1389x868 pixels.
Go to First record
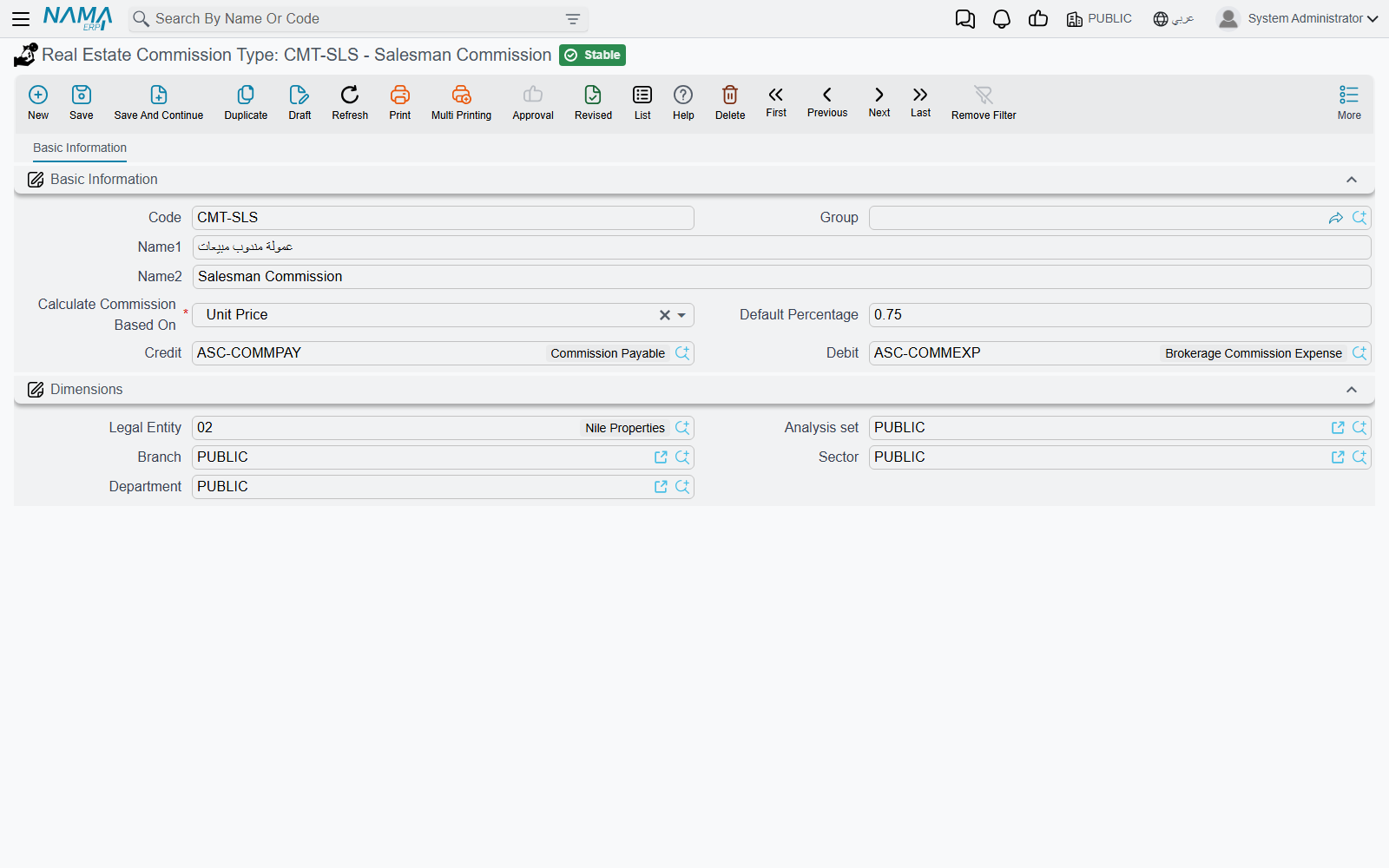pyautogui.click(x=776, y=102)
